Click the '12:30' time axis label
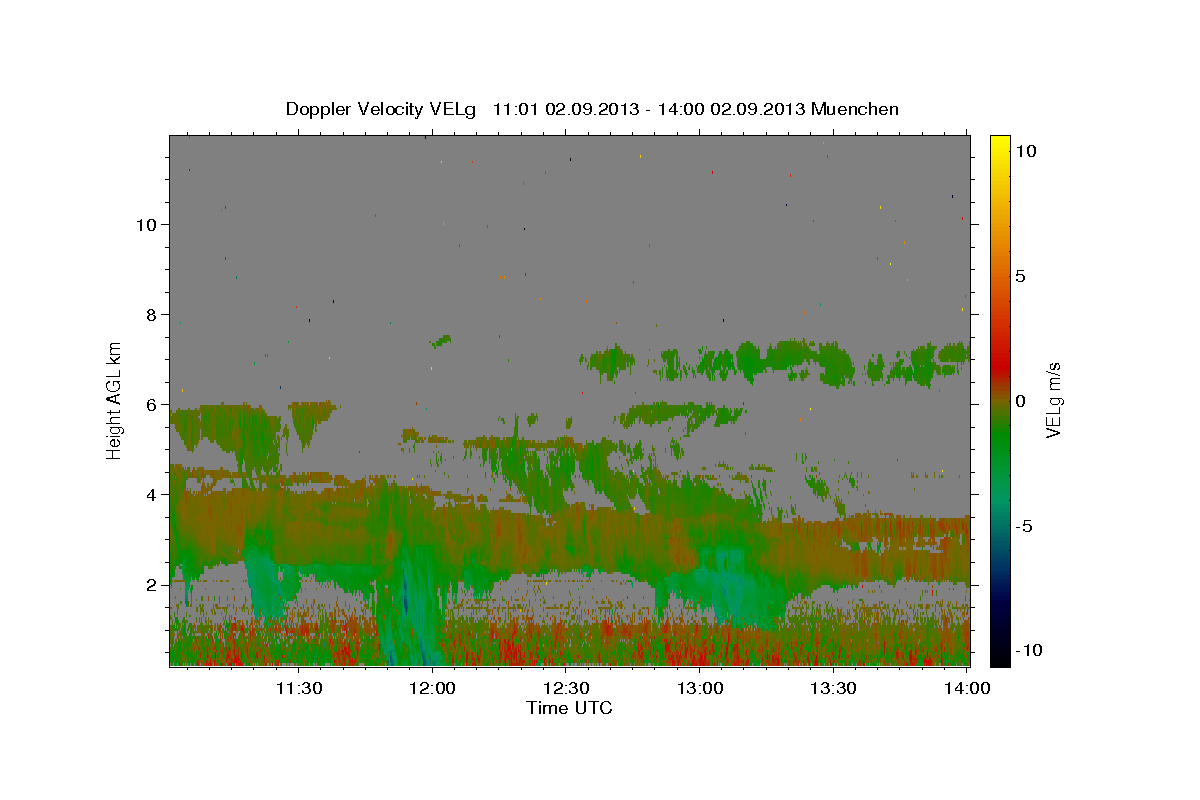Viewport: 1200px width, 800px height. click(566, 688)
